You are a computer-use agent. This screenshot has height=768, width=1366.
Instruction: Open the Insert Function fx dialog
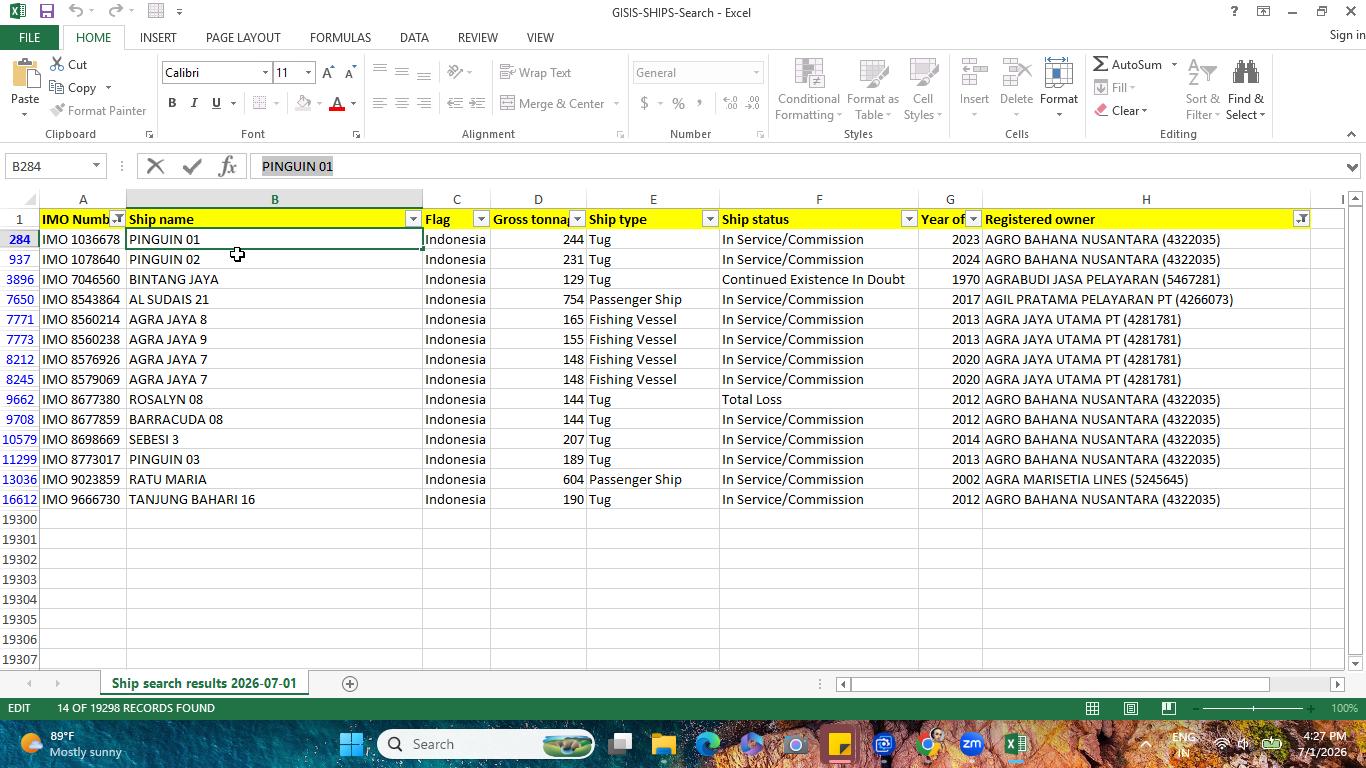point(228,167)
